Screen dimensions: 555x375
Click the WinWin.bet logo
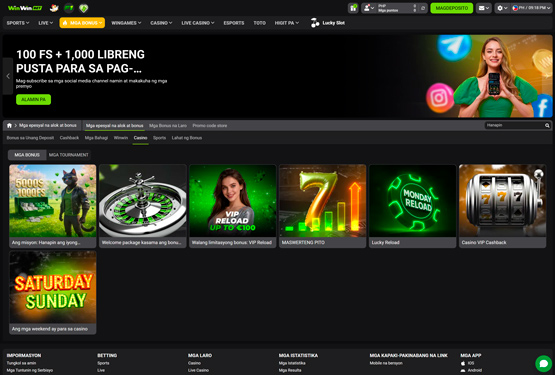tap(25, 8)
